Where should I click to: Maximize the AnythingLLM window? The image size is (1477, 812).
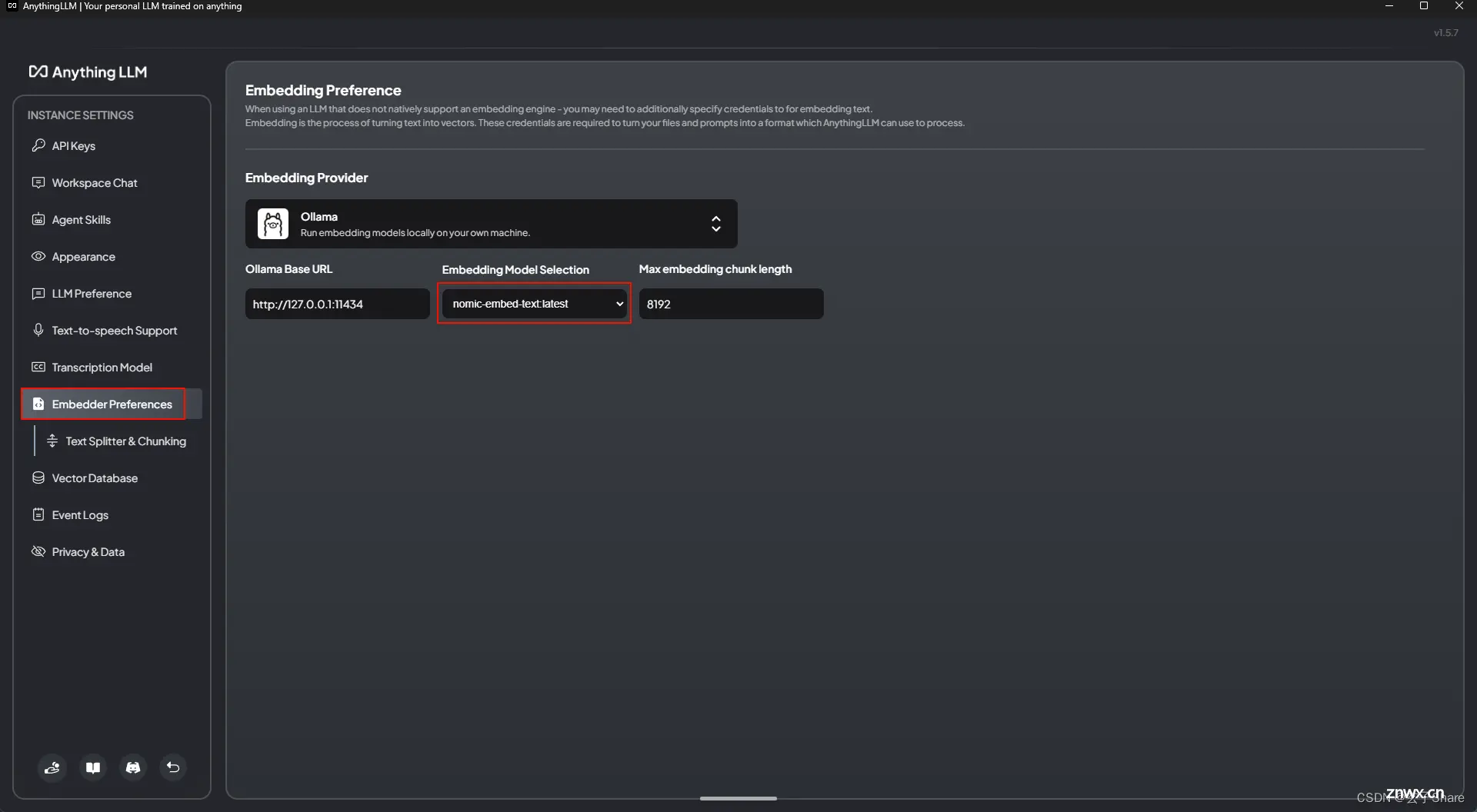point(1424,6)
